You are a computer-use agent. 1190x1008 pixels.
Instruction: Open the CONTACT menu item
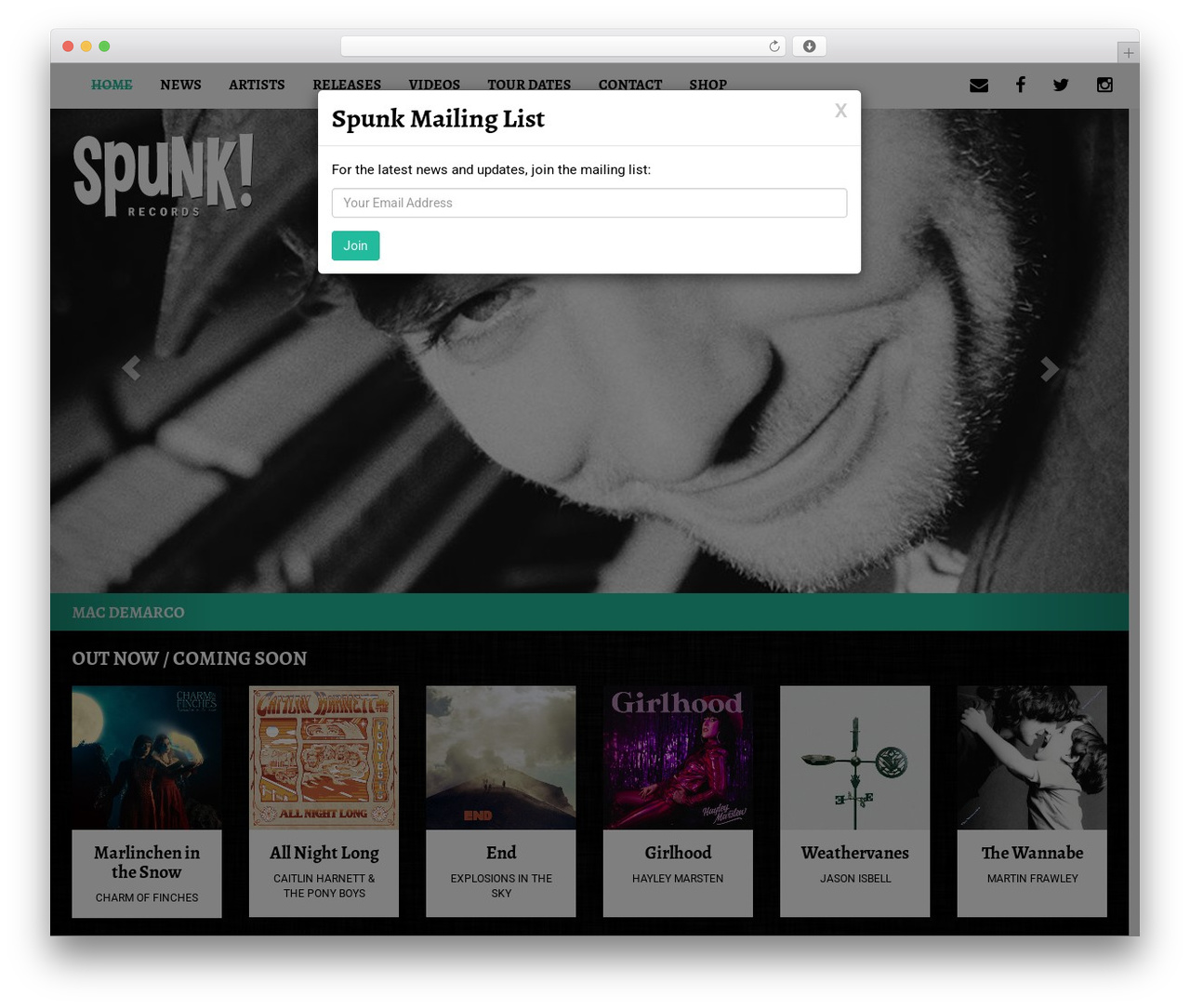point(630,85)
